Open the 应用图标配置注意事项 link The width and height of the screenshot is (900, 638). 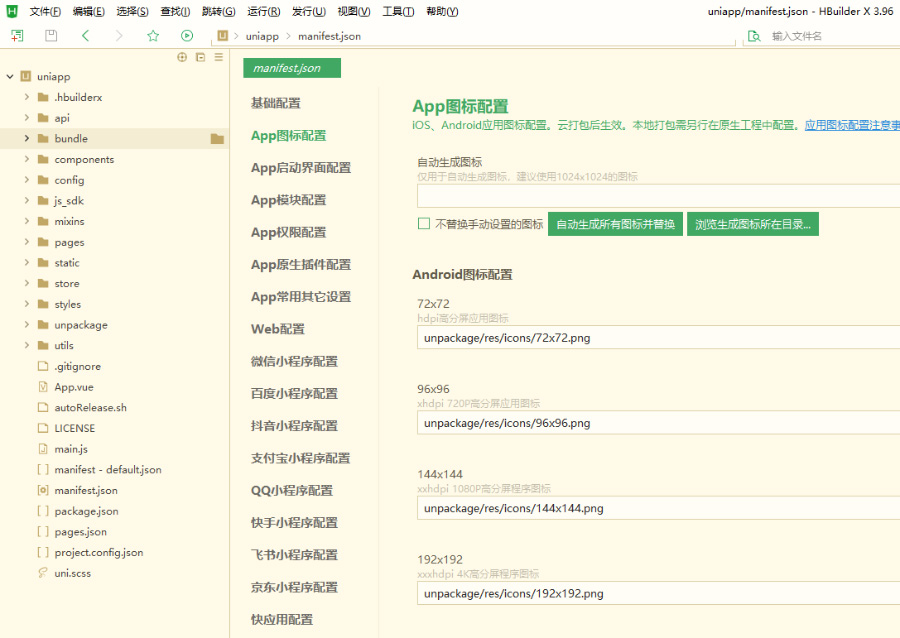[x=851, y=126]
